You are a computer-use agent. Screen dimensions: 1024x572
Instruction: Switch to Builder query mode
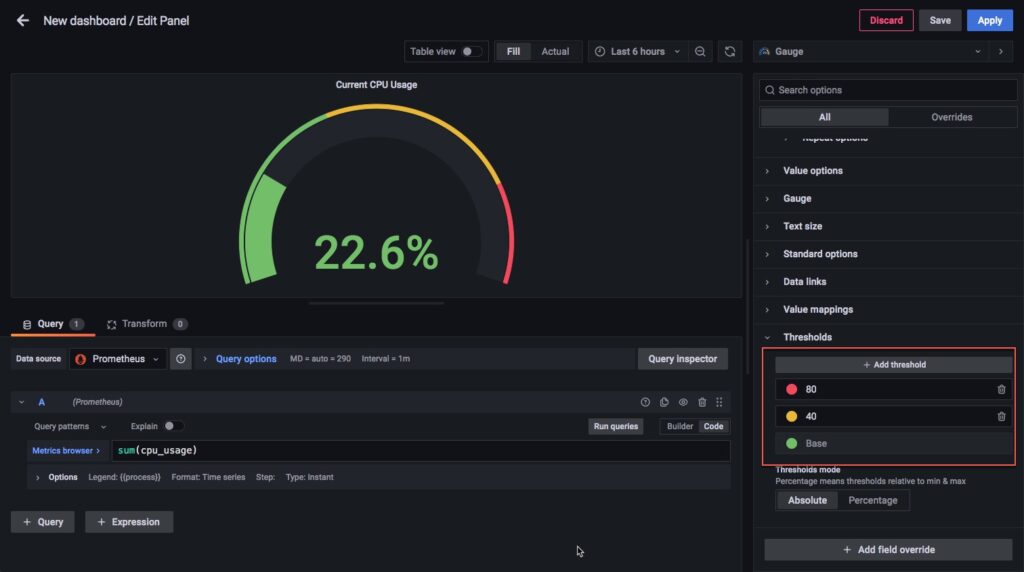pyautogui.click(x=680, y=426)
